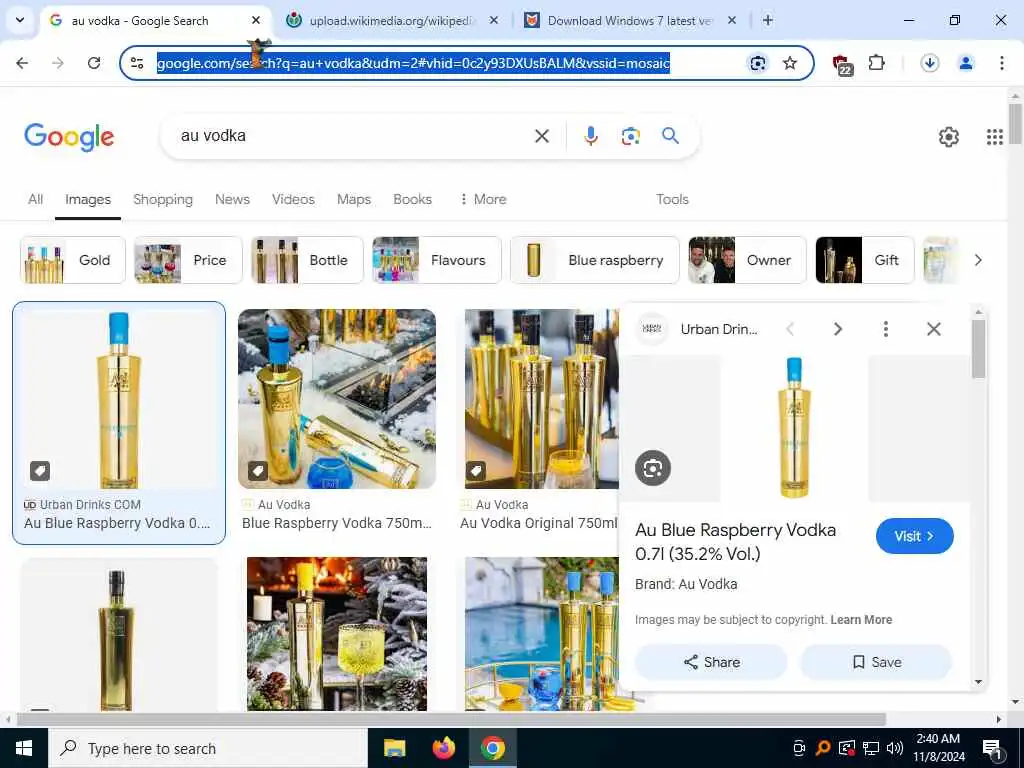1024x768 pixels.
Task: Switch to upload.wikimedia.org browser tab
Action: tap(390, 20)
